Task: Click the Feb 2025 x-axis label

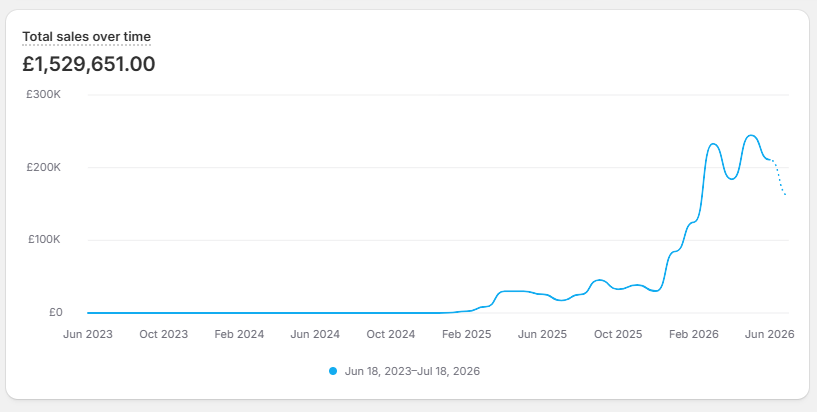Action: point(466,334)
